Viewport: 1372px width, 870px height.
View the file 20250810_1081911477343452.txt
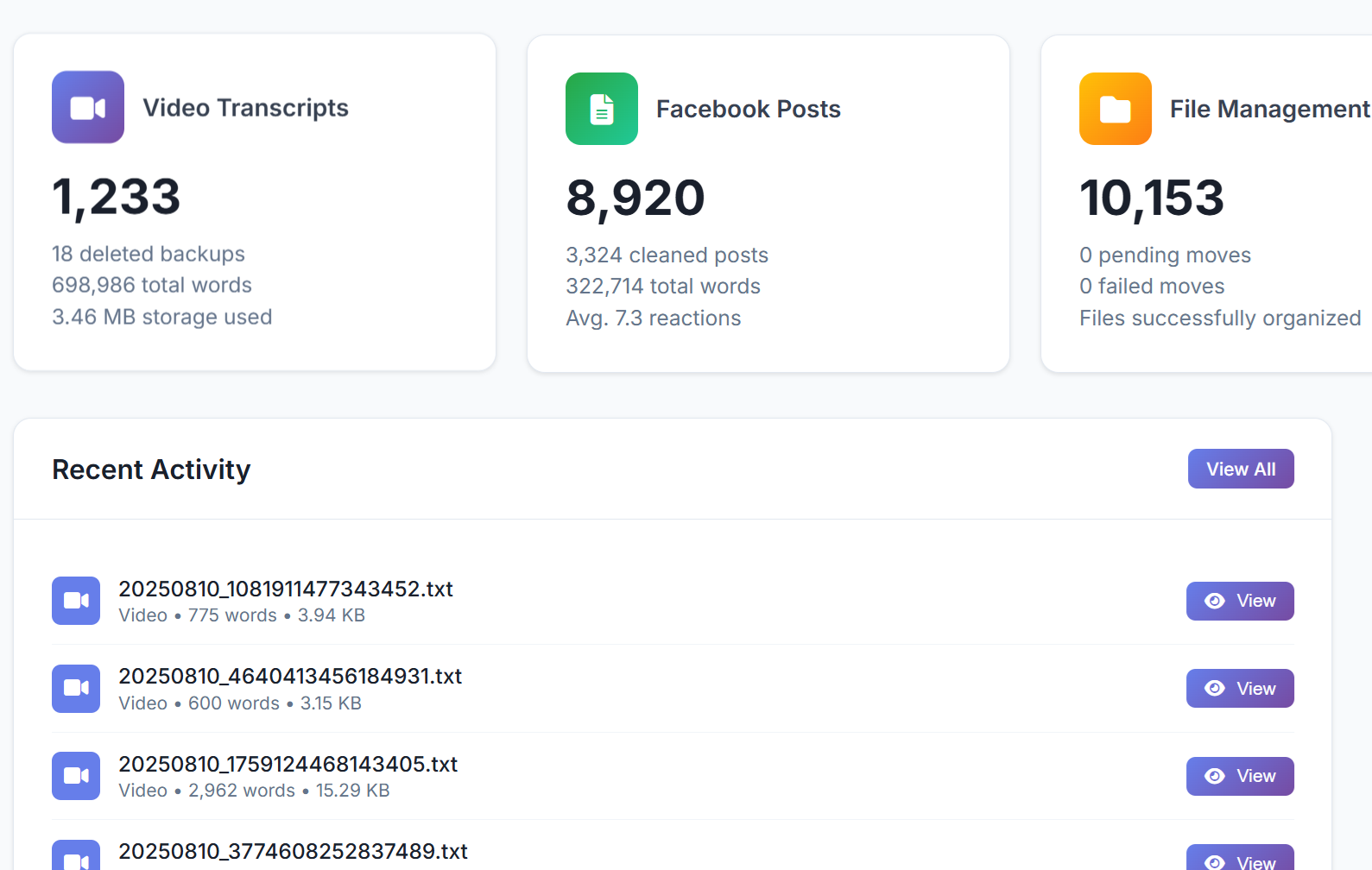[1240, 601]
